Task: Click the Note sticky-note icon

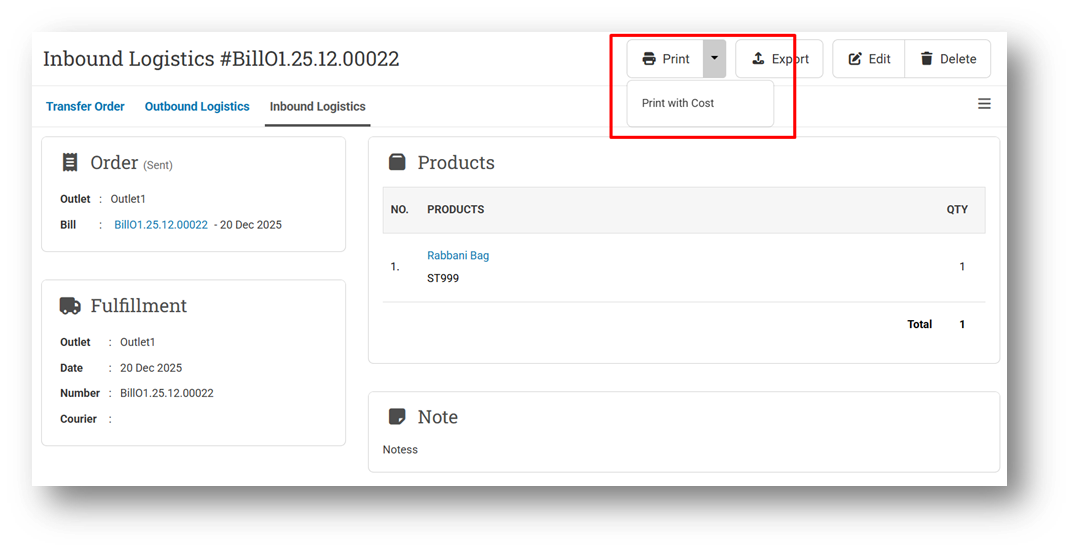Action: coord(397,416)
